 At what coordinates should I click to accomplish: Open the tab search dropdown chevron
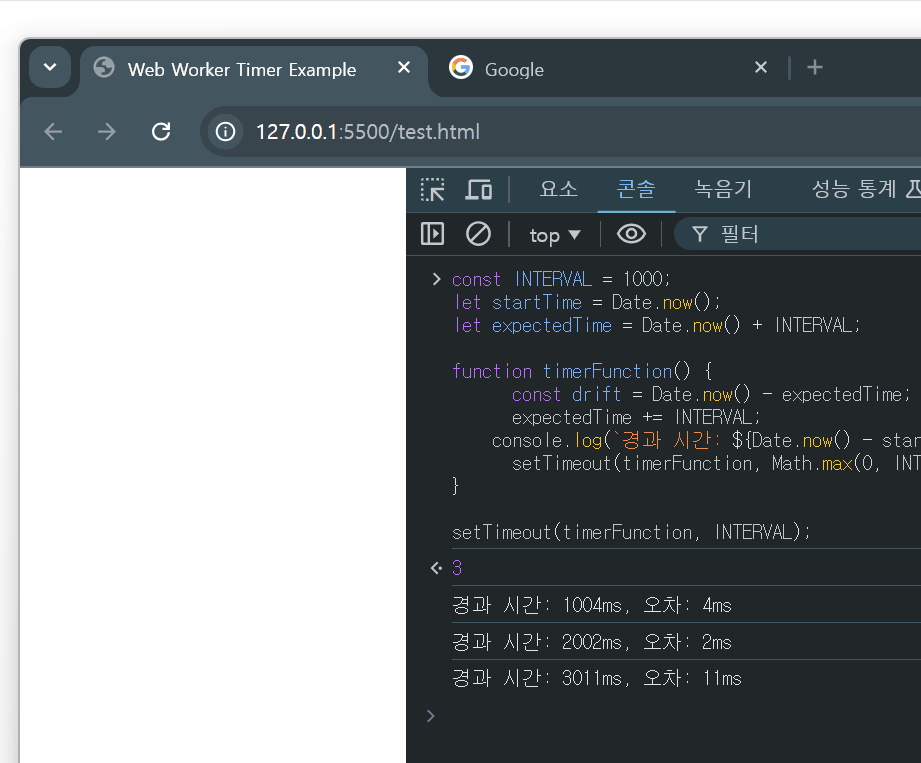pos(50,68)
